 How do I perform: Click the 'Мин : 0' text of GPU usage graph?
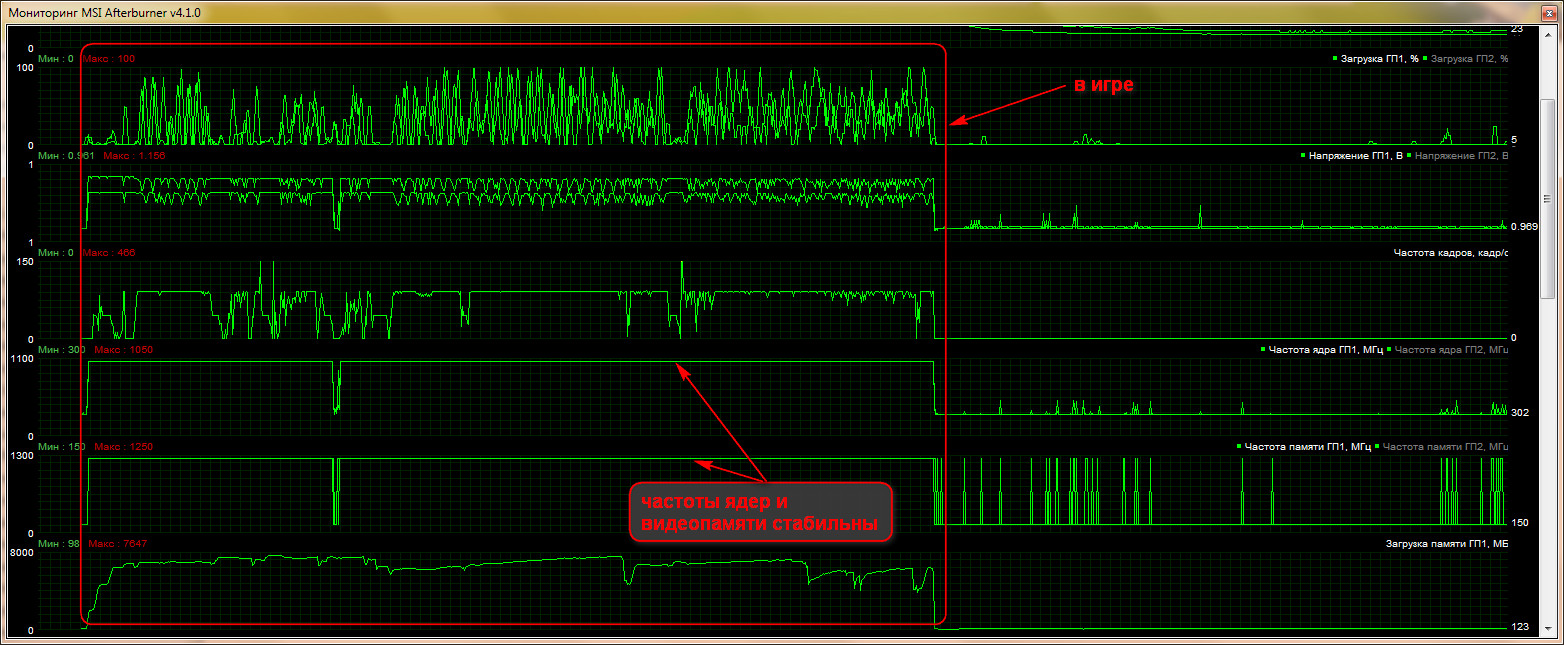pos(55,59)
